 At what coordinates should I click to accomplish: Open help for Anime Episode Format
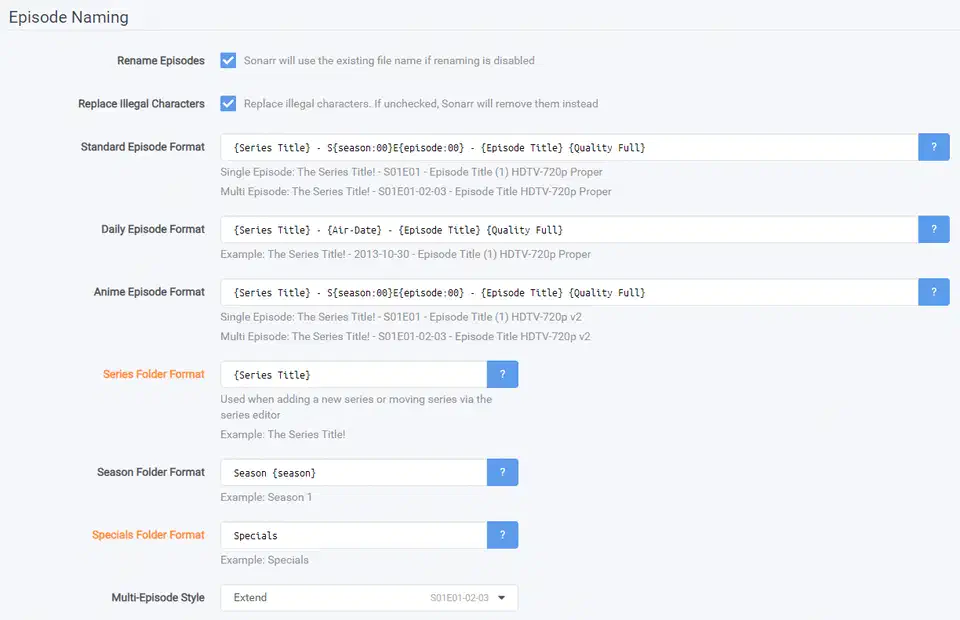[x=934, y=292]
